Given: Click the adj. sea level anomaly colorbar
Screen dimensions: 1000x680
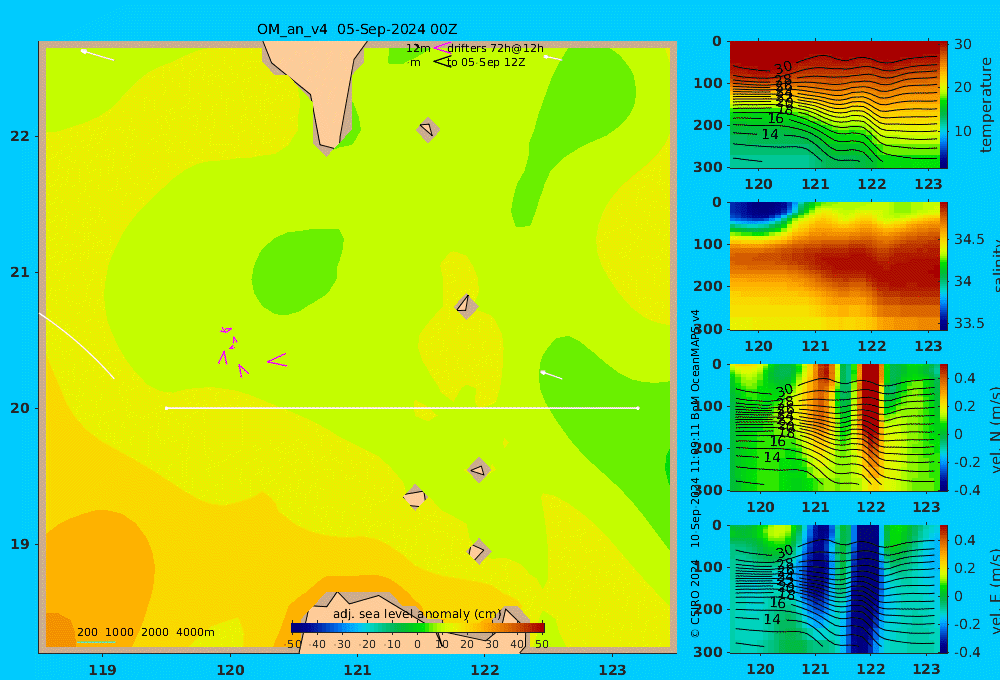Looking at the screenshot, I should [418, 628].
